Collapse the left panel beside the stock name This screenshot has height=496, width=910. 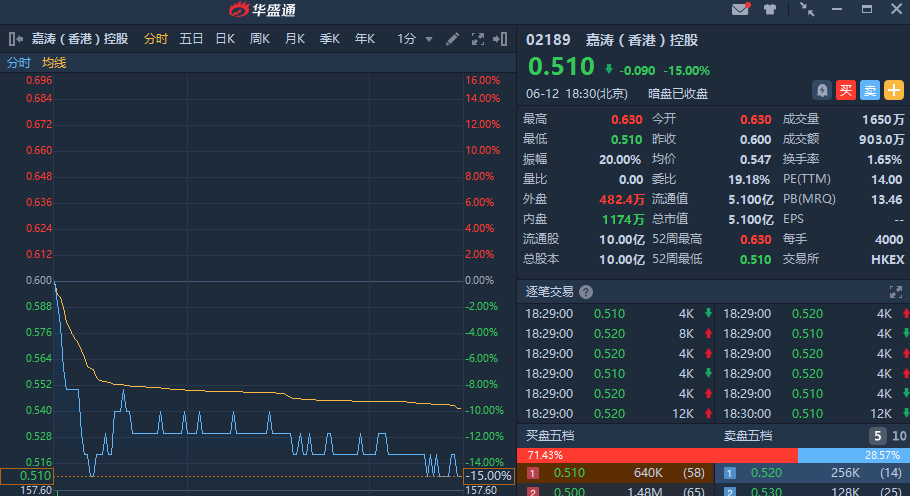(16, 39)
